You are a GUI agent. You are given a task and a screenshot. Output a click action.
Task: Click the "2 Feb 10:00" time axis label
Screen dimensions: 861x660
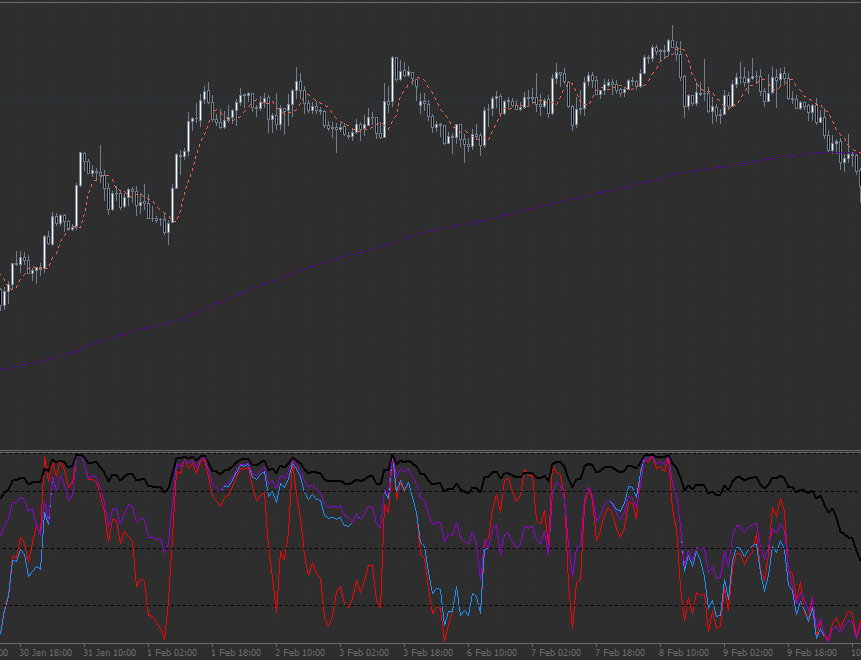coord(299,653)
